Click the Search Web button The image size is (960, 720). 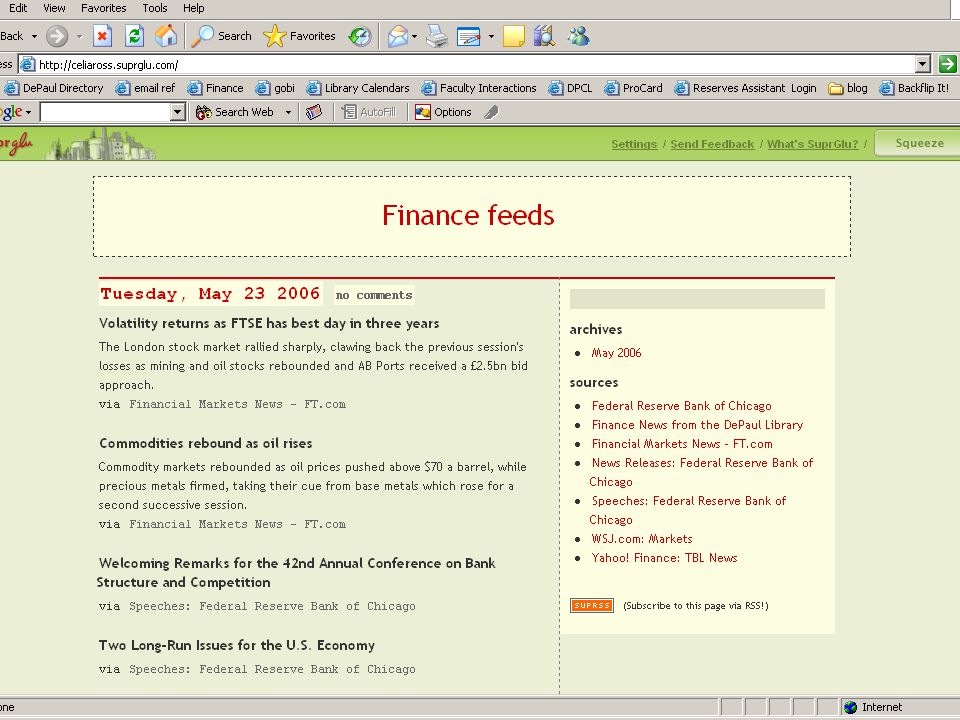tap(235, 112)
